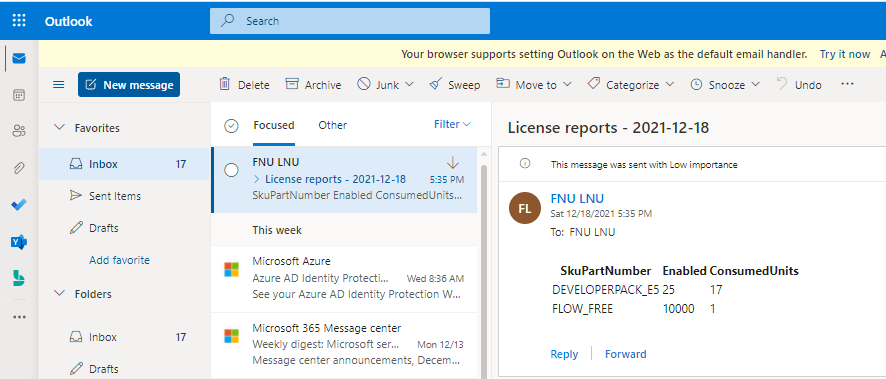Click the Categorize tag icon
The height and width of the screenshot is (379, 886).
click(x=594, y=84)
